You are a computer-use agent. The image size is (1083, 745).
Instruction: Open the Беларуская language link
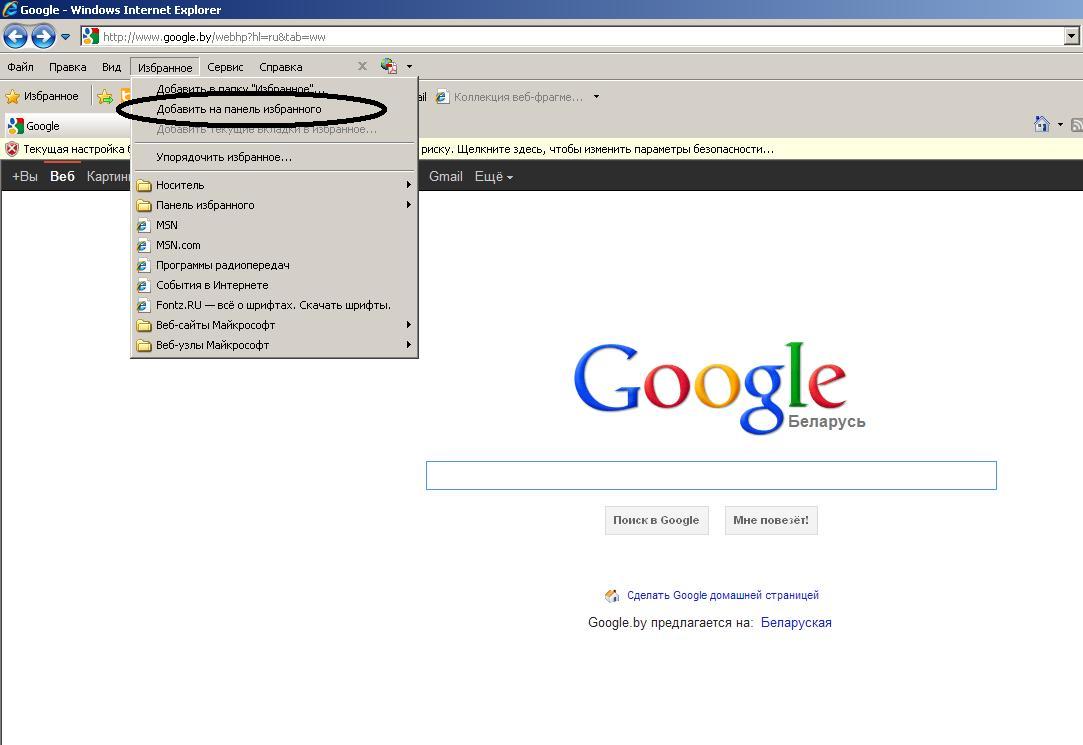(x=796, y=623)
